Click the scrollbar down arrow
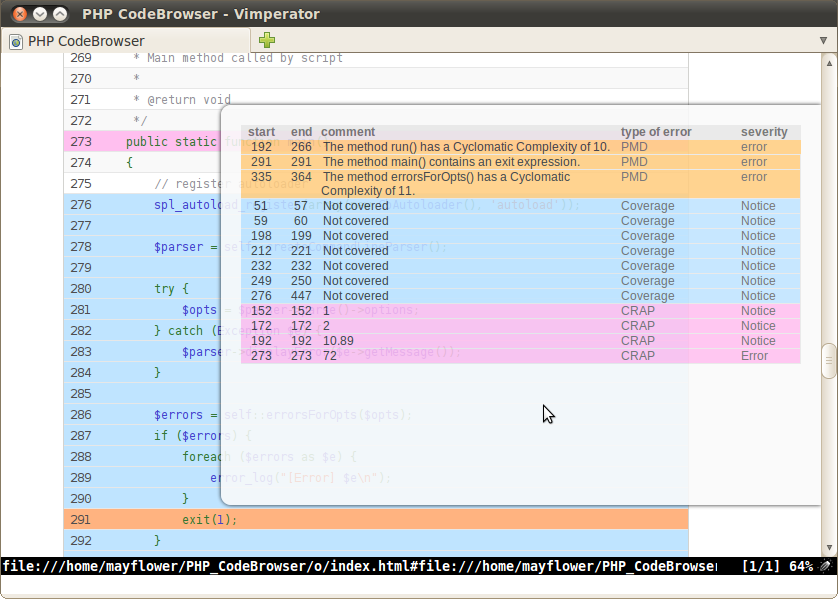The image size is (838, 599). click(x=829, y=548)
